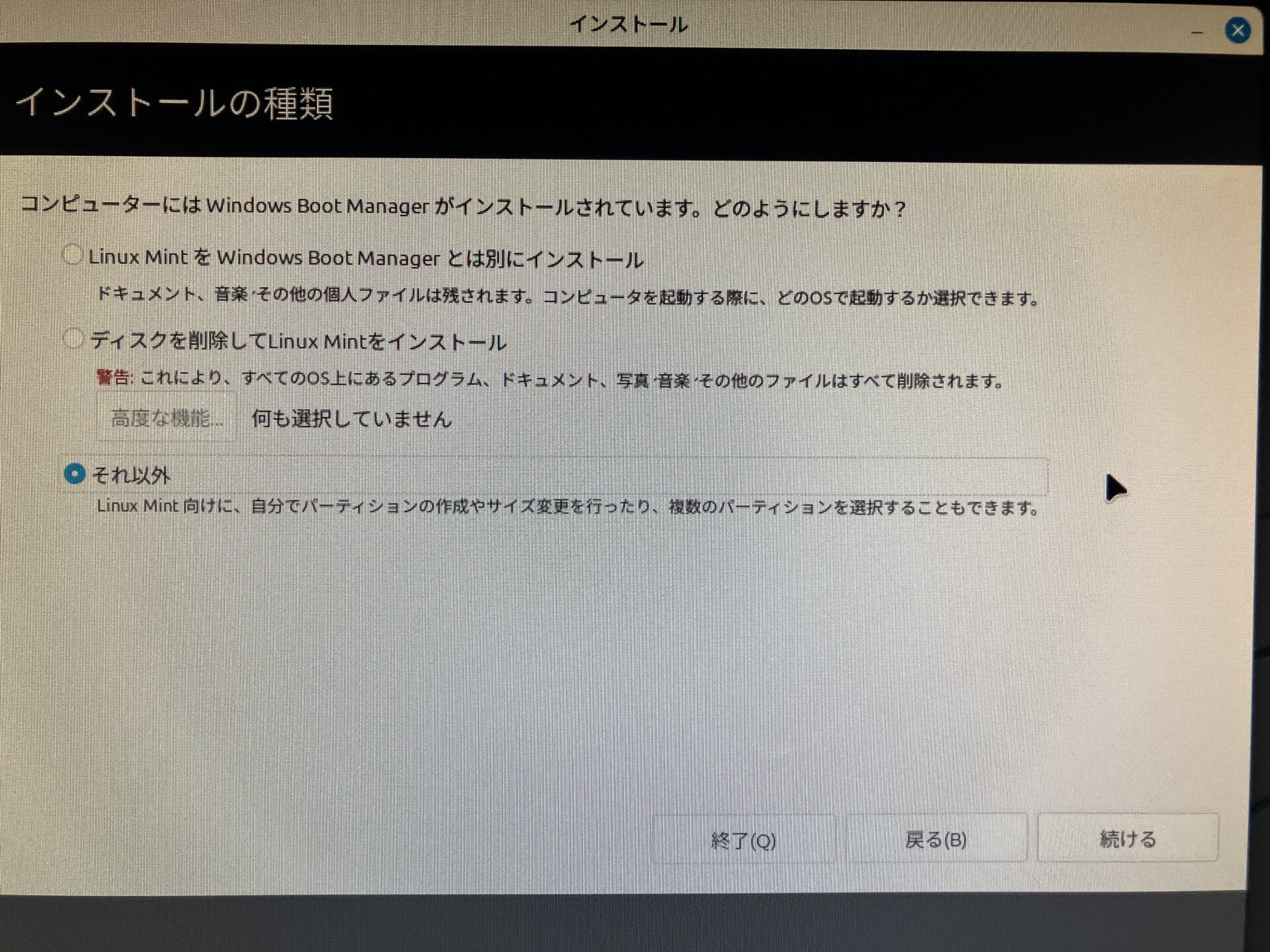Image resolution: width=1270 pixels, height=952 pixels.
Task: Open the 高度な機能... advanced features button
Action: 166,418
